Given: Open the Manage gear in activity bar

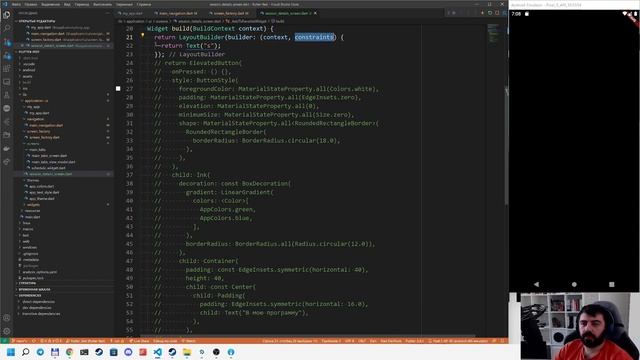Looking at the screenshot, I should tap(7, 331).
